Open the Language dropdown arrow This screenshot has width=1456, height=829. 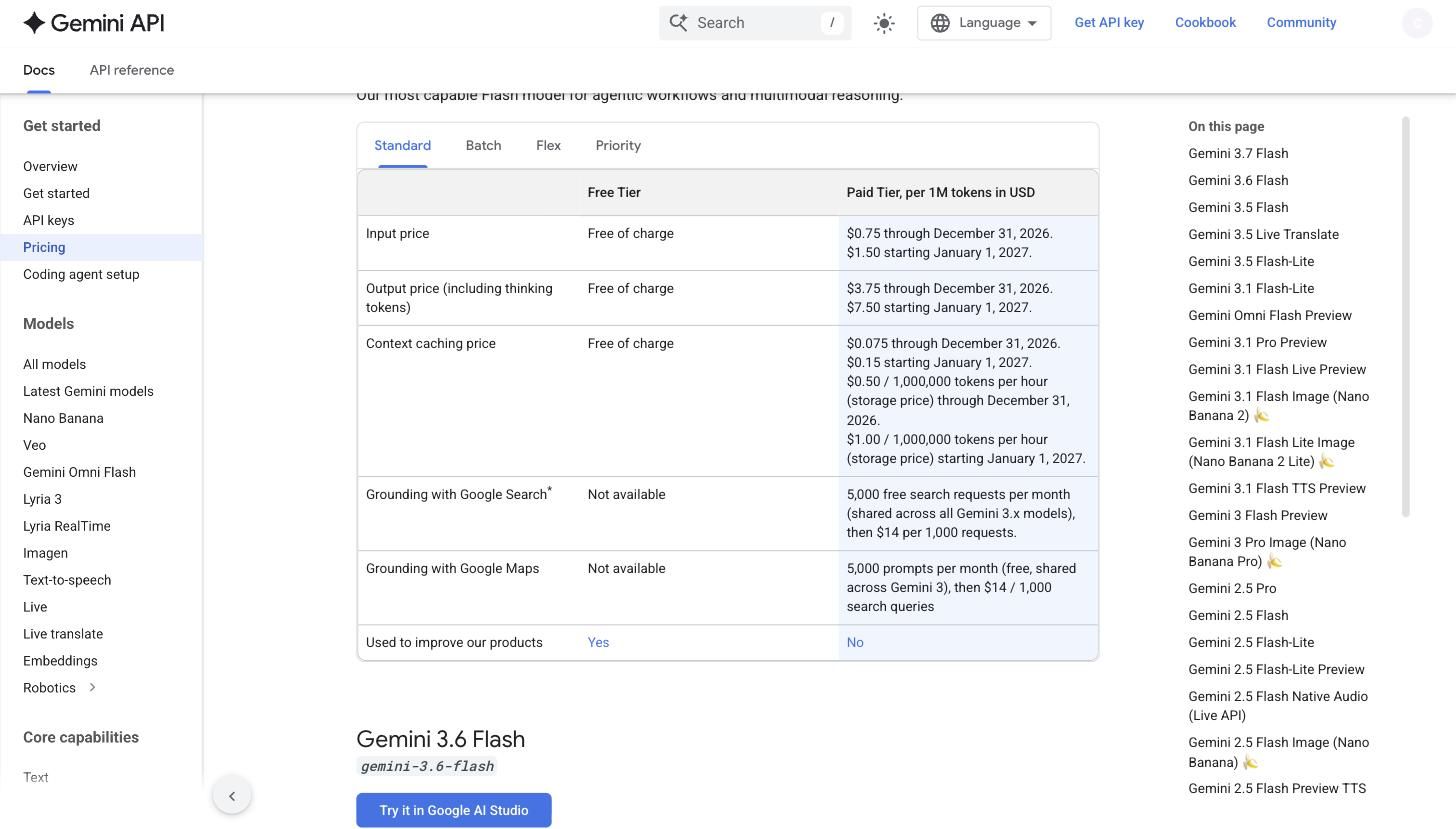[1032, 23]
